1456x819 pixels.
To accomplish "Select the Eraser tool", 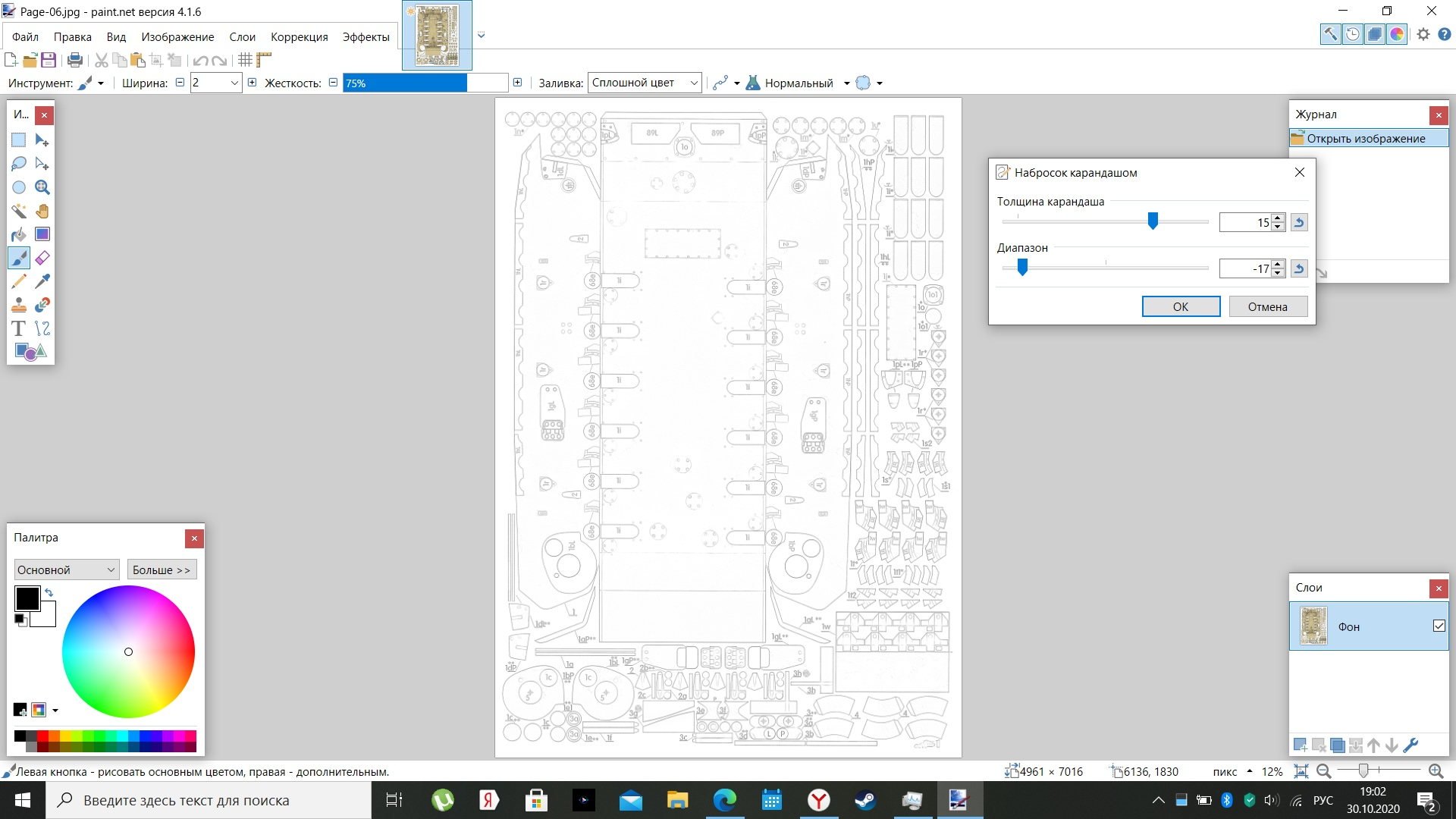I will pos(42,258).
